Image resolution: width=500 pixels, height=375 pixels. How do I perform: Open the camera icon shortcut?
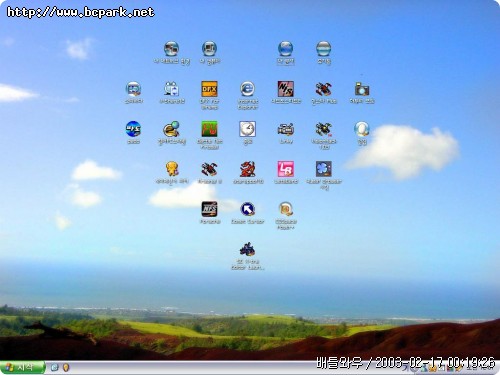(x=362, y=89)
